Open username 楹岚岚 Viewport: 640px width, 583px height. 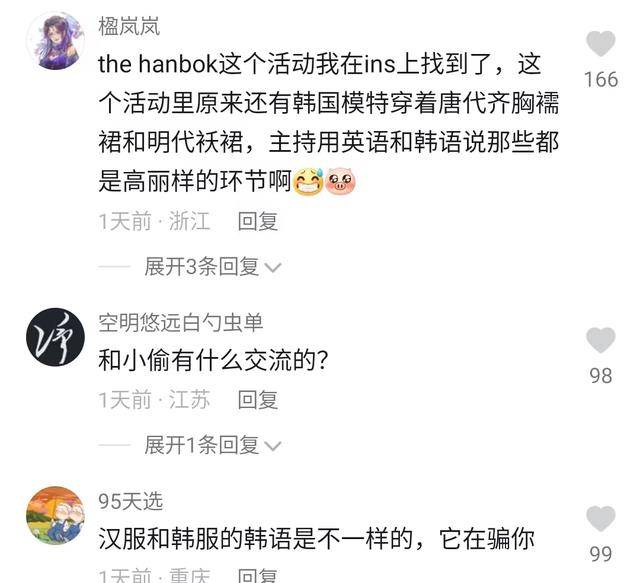click(129, 27)
